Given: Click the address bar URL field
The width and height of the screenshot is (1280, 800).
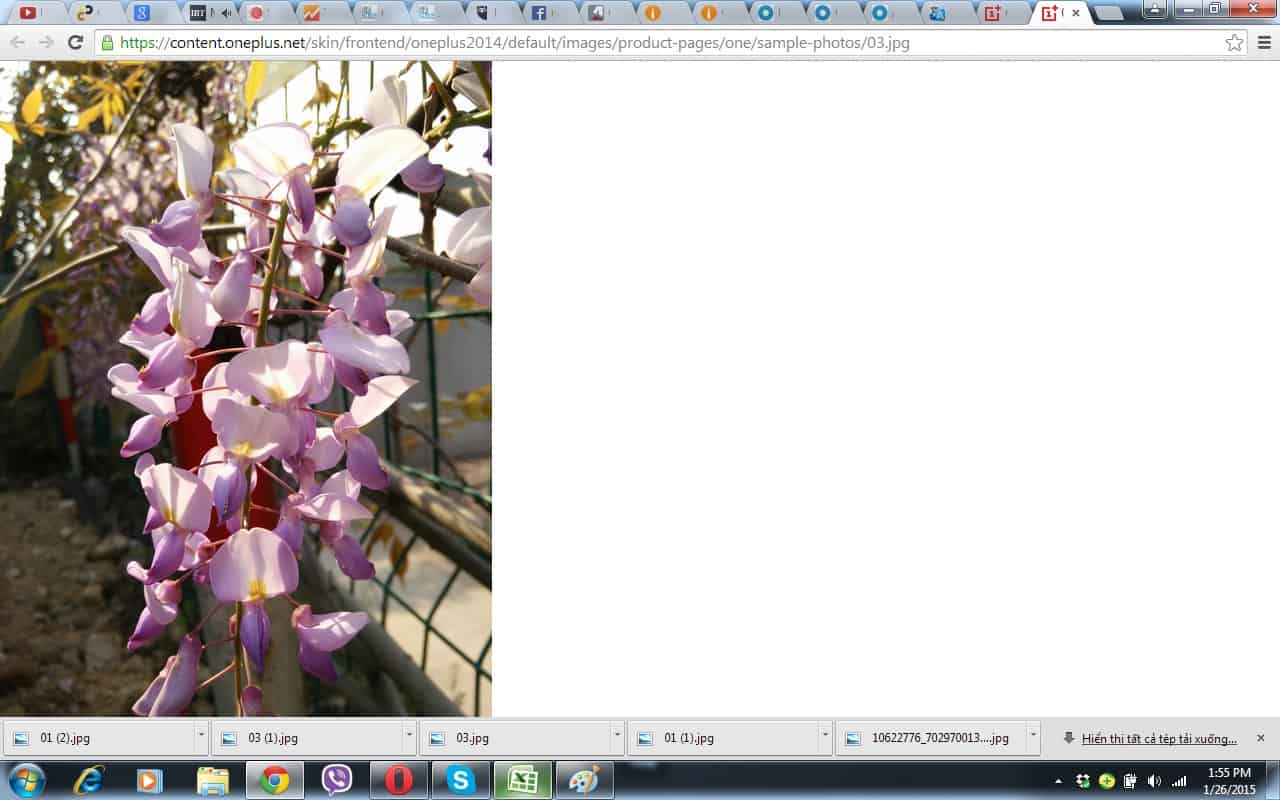Looking at the screenshot, I should click(x=660, y=43).
